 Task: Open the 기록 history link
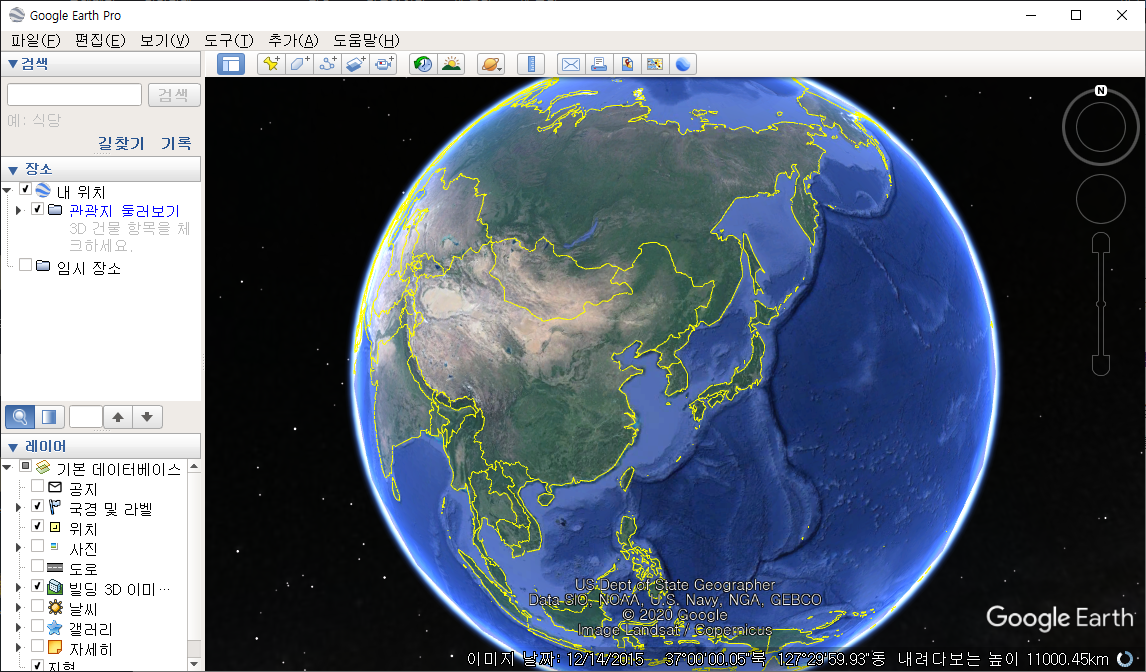point(176,143)
